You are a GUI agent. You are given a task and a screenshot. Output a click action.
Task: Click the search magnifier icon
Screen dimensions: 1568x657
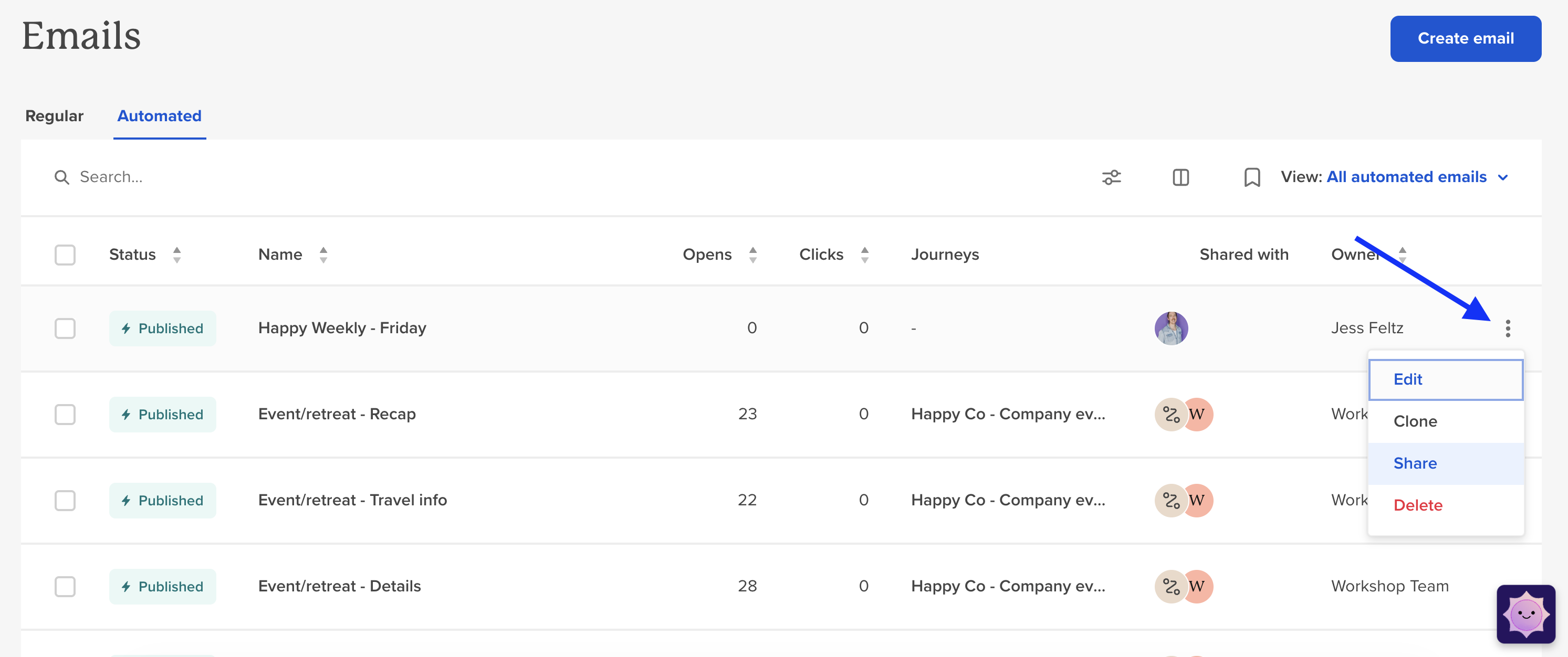click(x=61, y=177)
